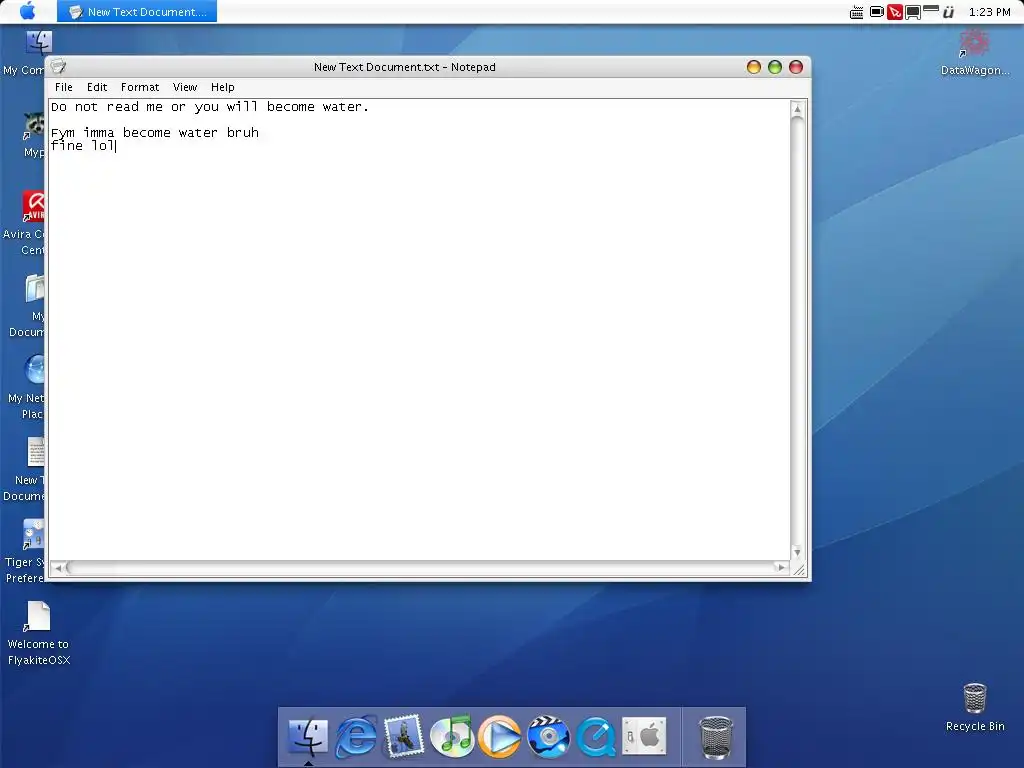
Task: Open the red Avira cursor tray icon
Action: click(895, 12)
